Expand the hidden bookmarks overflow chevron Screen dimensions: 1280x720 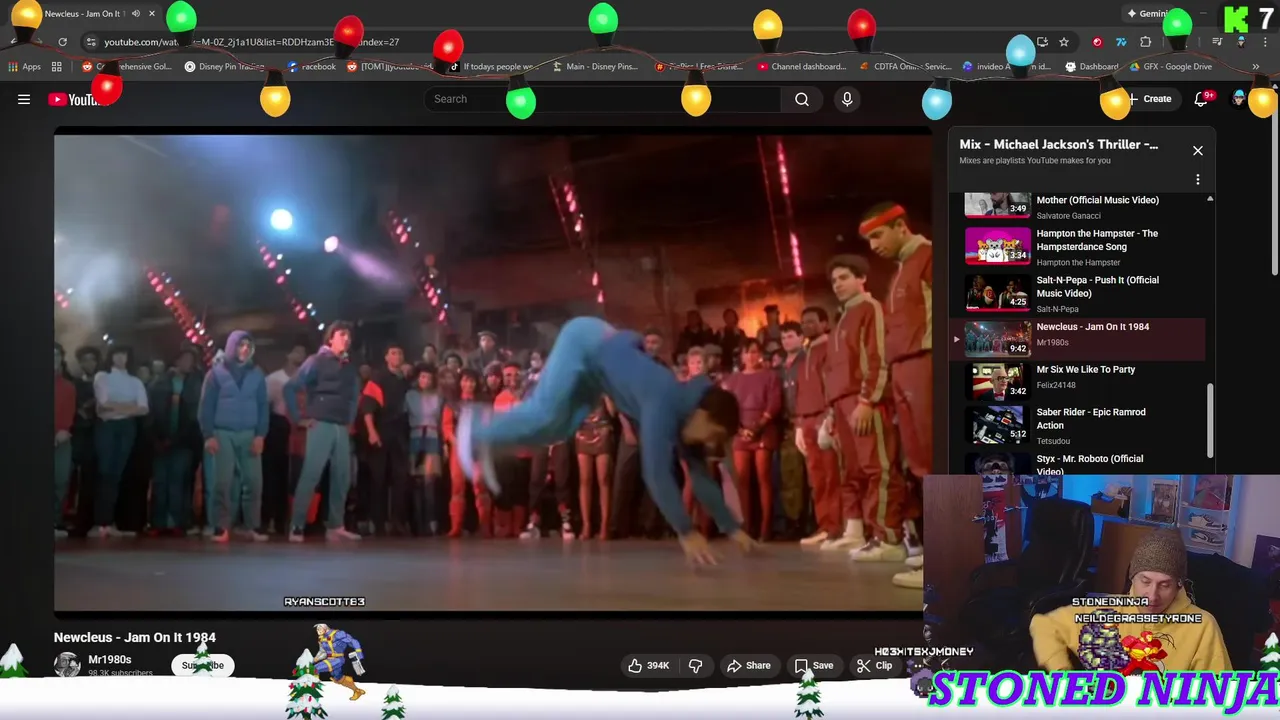tap(1255, 67)
